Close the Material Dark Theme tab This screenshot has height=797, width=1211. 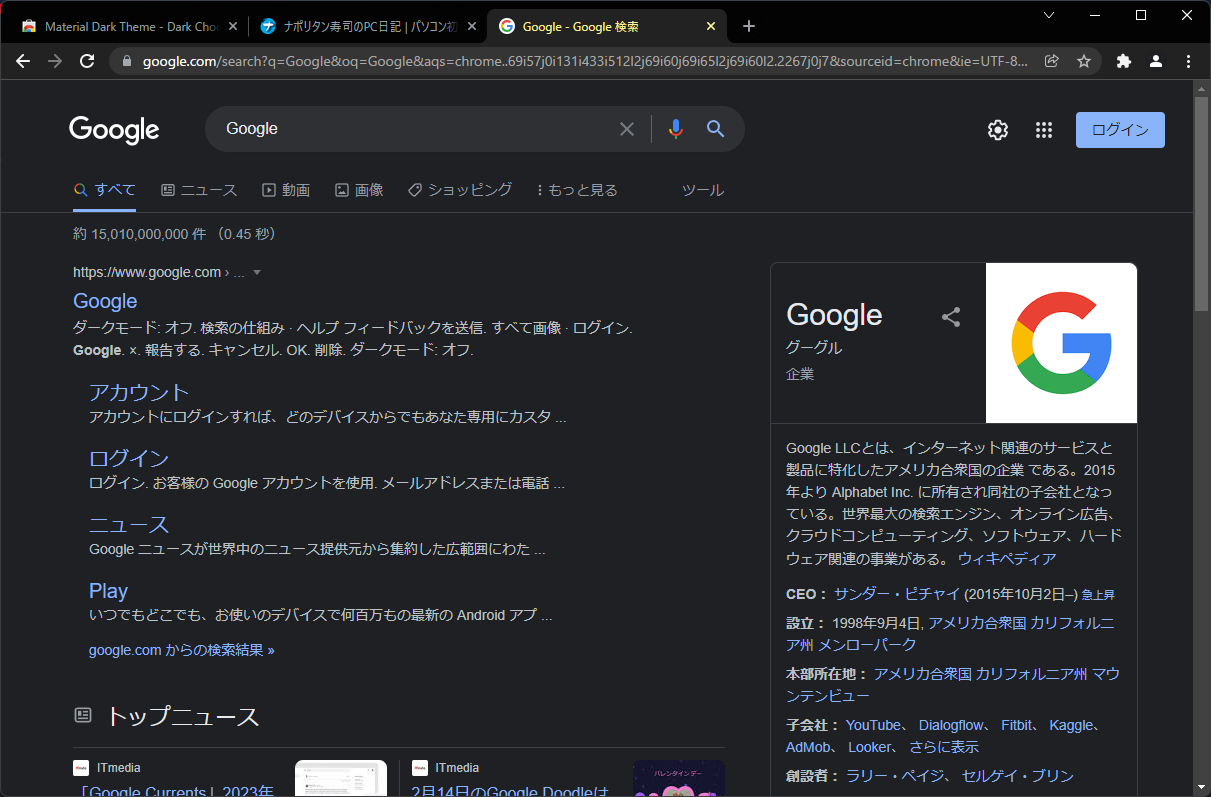[x=233, y=27]
